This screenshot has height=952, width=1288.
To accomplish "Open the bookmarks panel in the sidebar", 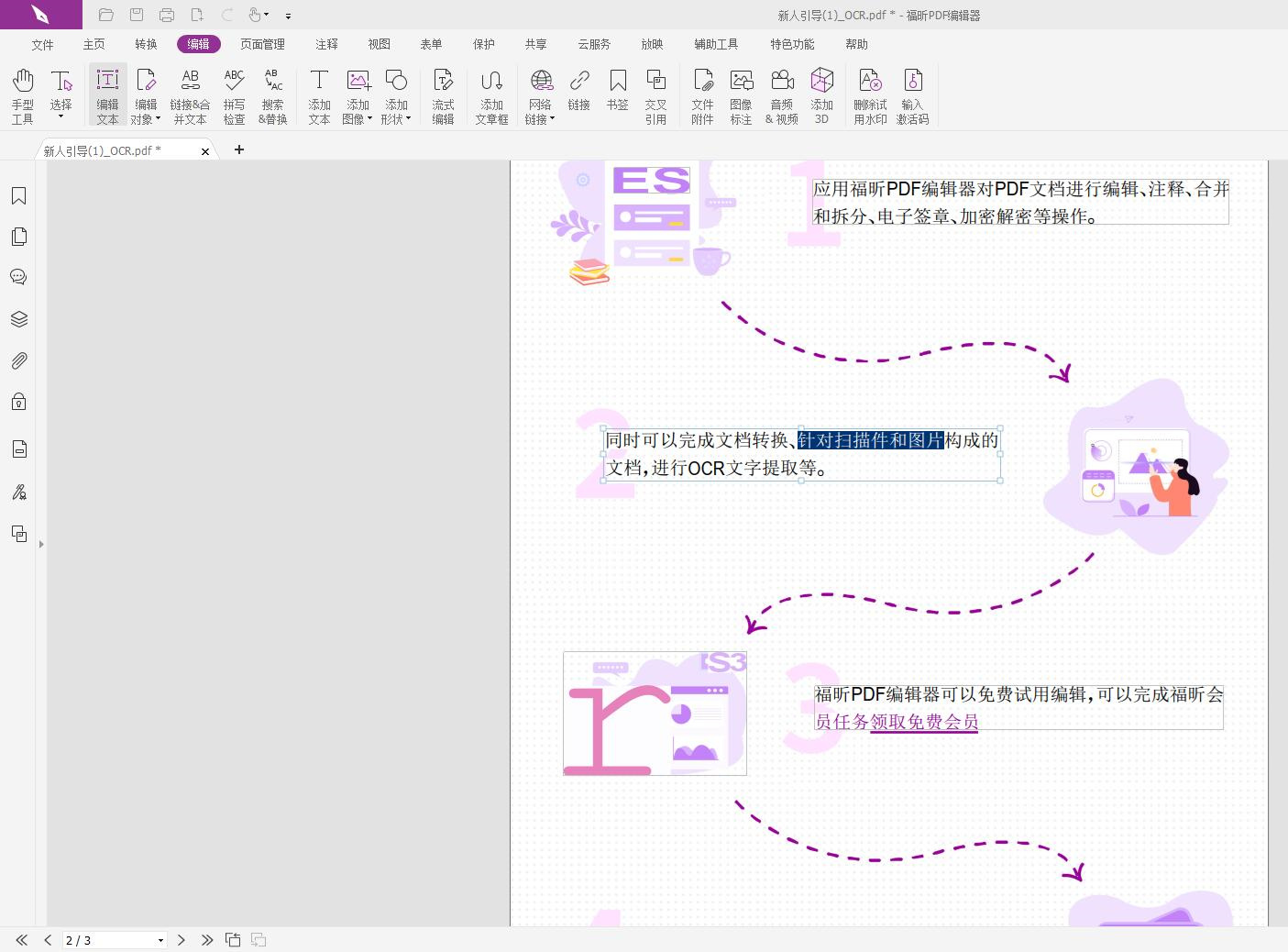I will [x=19, y=195].
